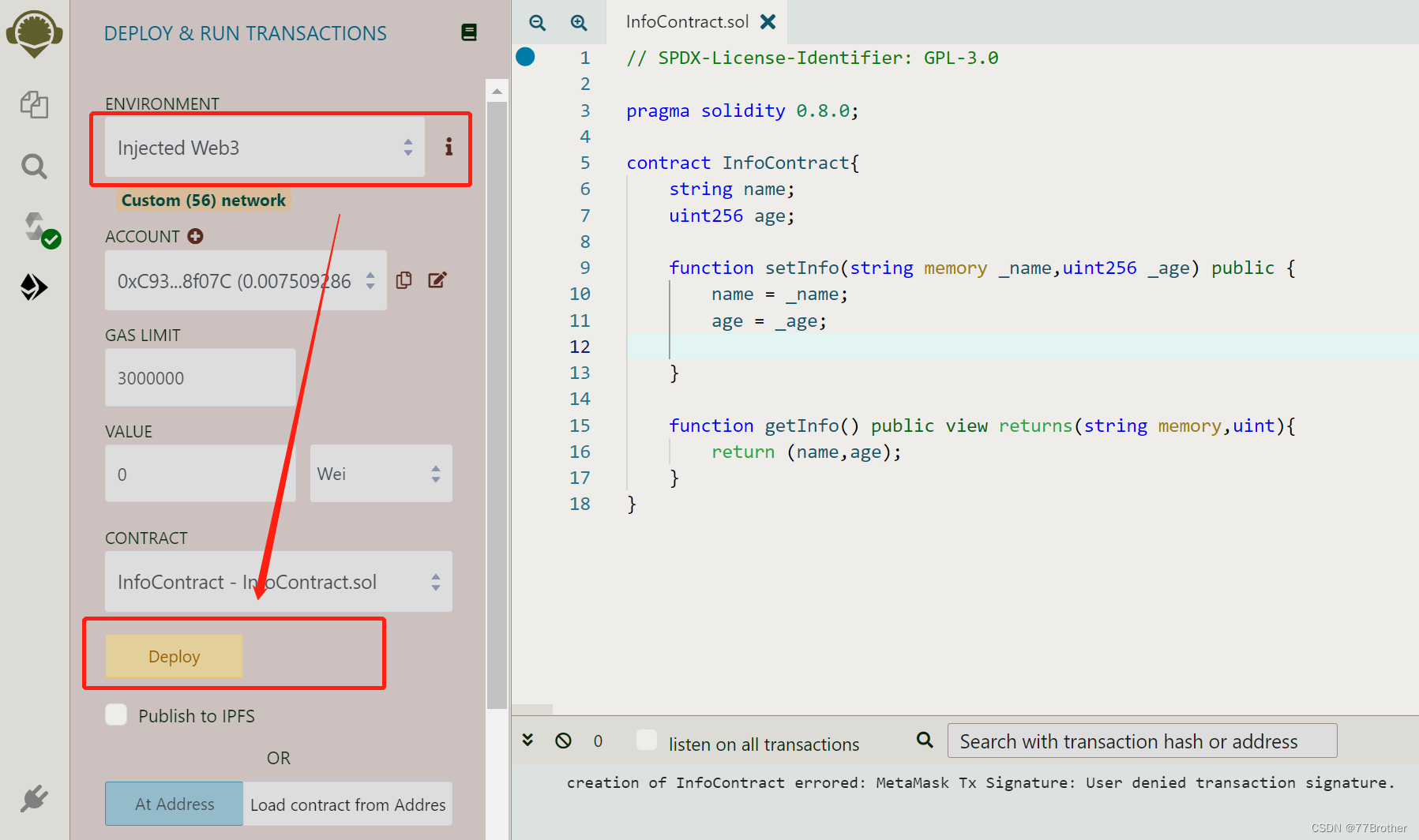Click the editor horizontal scrollbar
Viewport: 1419px width, 840px height.
point(532,709)
